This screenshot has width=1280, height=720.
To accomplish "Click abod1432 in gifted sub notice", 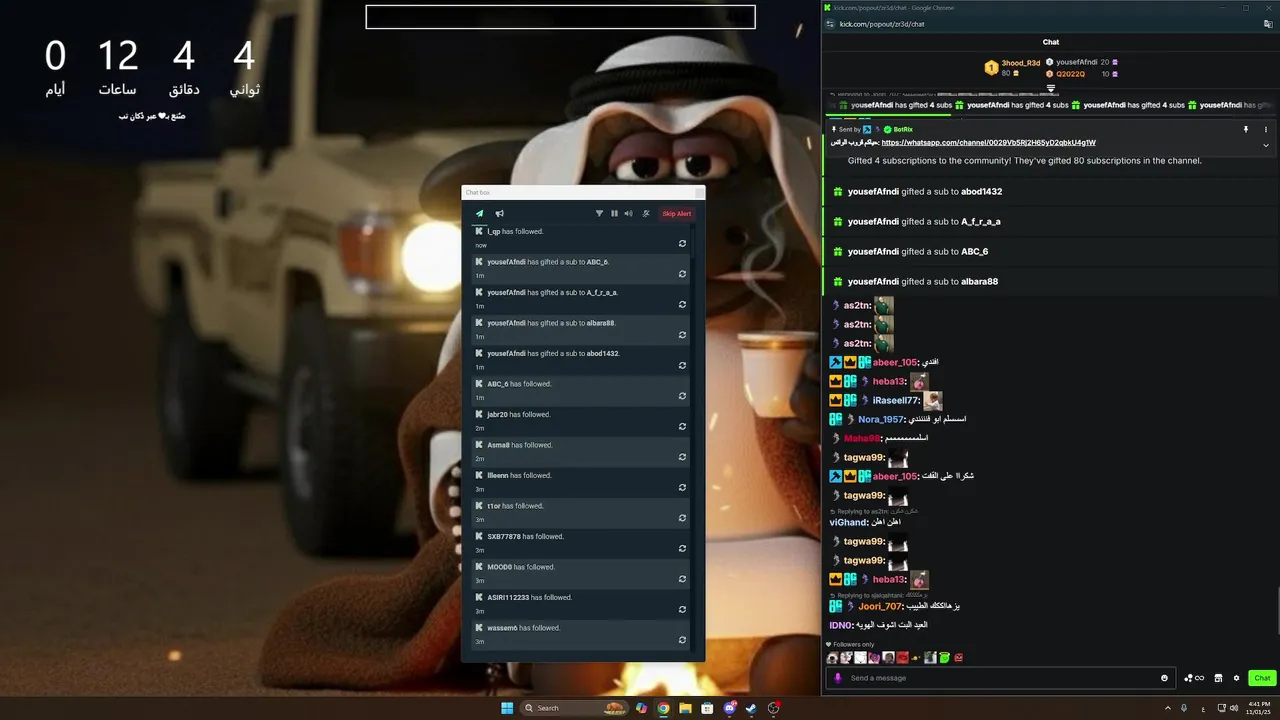I will coord(981,191).
